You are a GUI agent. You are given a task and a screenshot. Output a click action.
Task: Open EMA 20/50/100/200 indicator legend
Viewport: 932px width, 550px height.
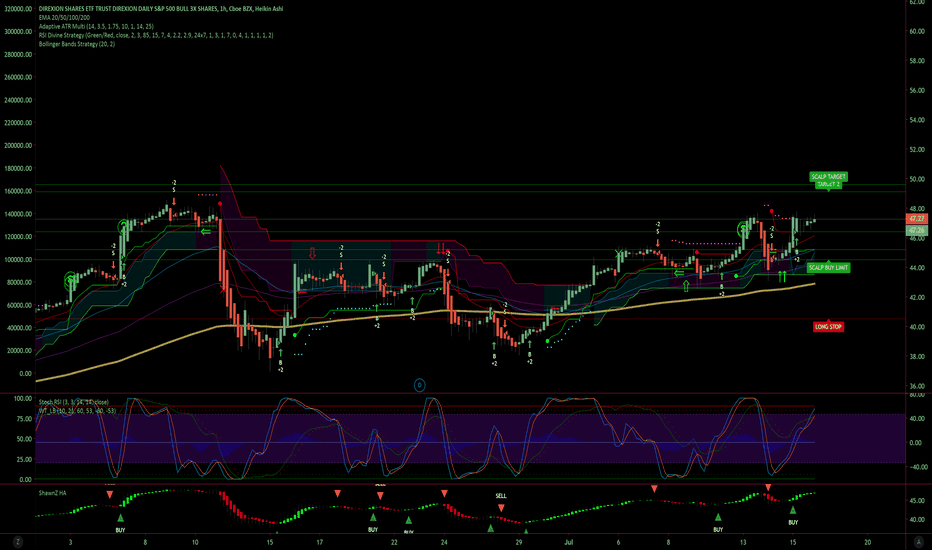click(64, 18)
